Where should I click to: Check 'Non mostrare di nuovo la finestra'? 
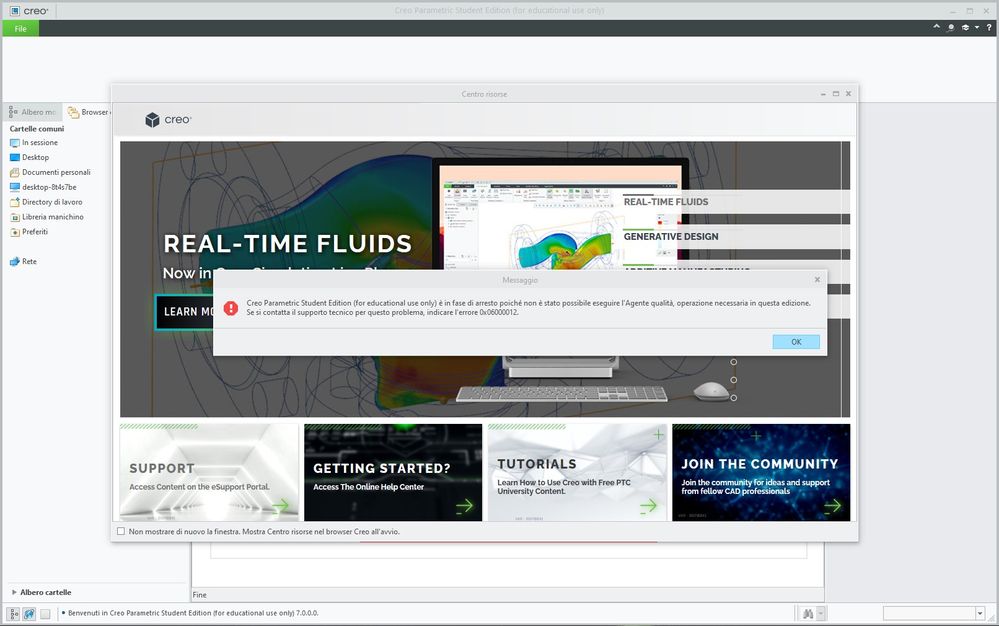tap(121, 531)
